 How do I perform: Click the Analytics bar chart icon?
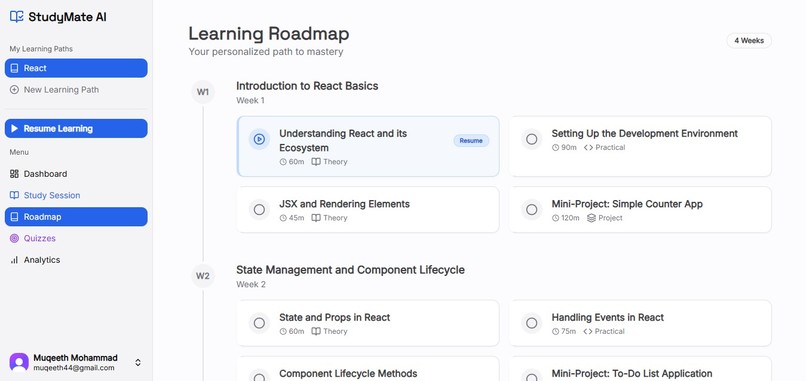tap(14, 260)
